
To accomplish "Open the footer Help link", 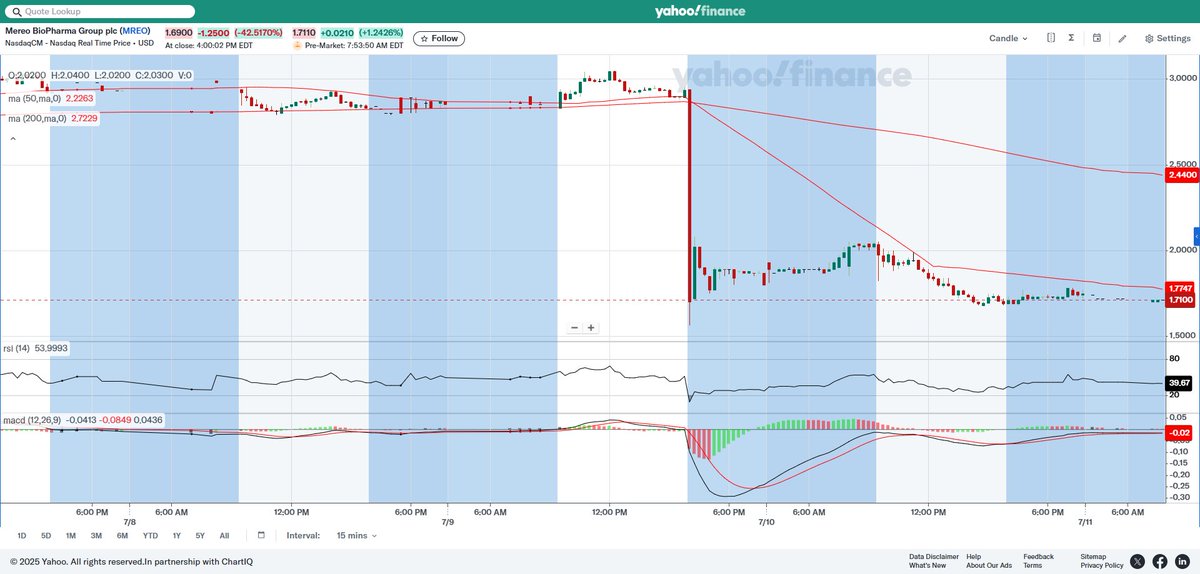I will coord(974,556).
